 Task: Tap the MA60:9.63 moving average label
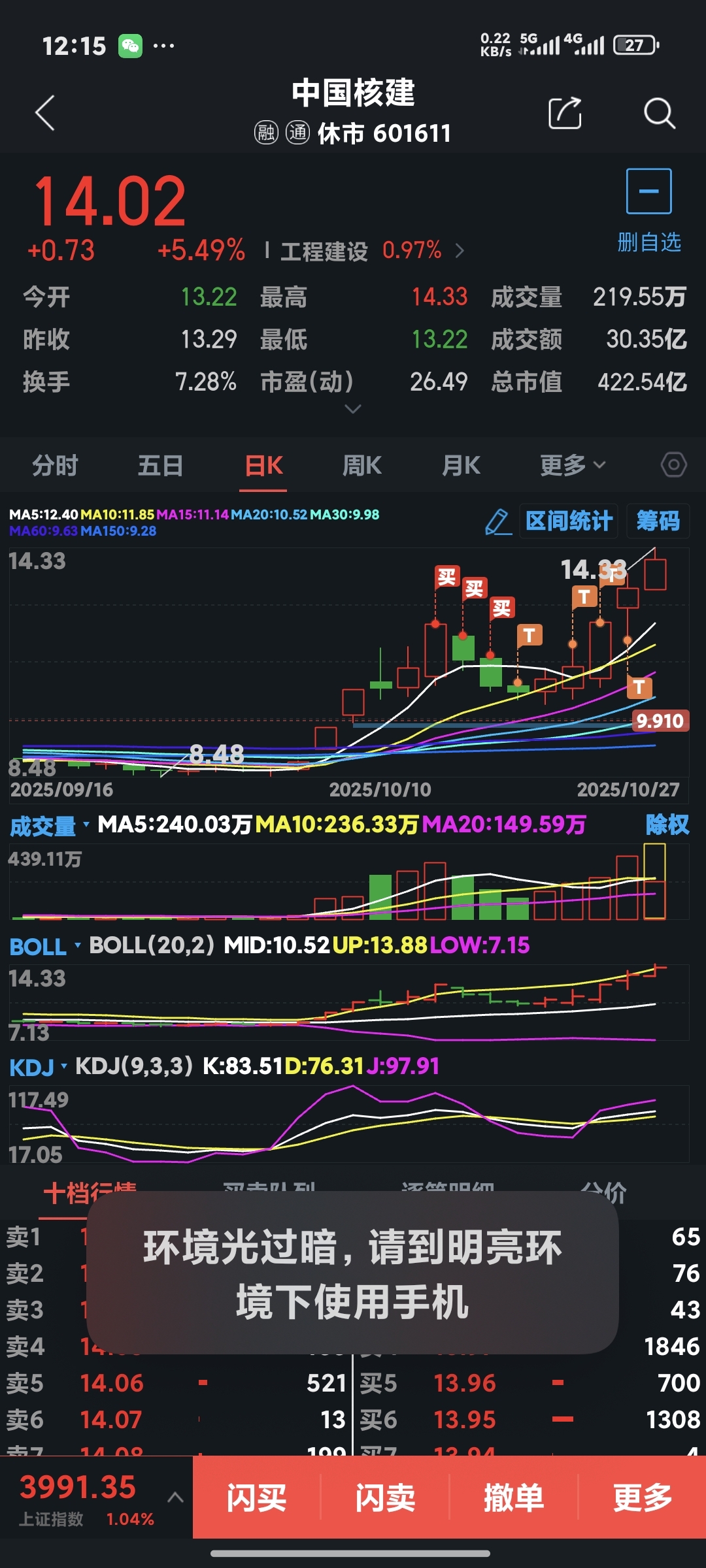[x=44, y=531]
